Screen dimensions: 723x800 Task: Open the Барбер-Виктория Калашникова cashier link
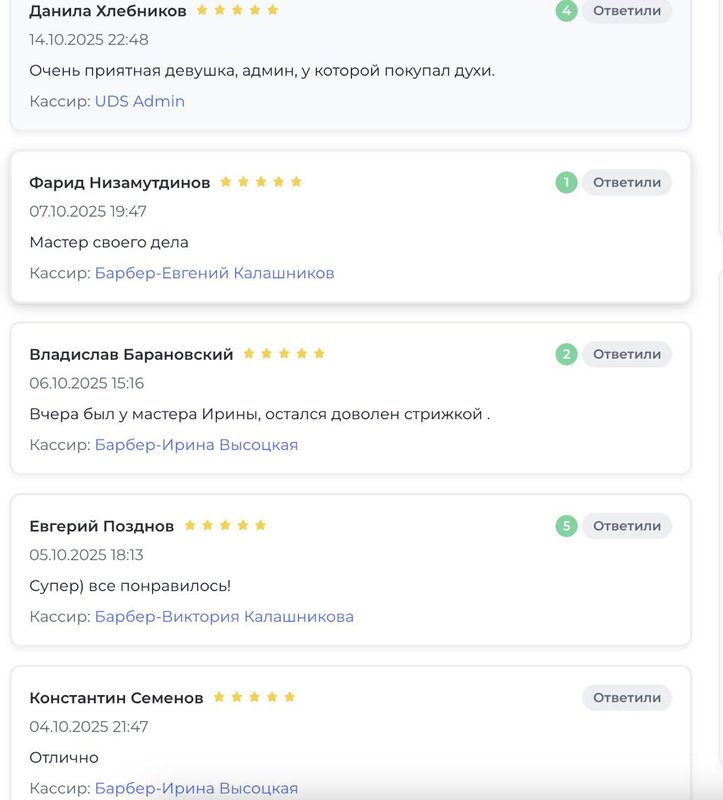click(x=224, y=617)
